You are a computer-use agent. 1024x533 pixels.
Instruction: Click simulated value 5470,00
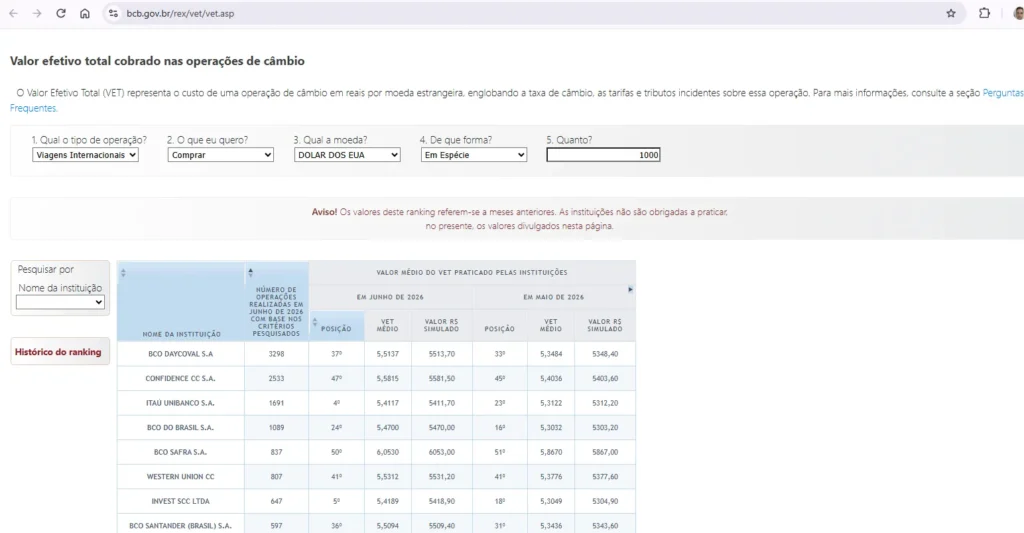441,427
